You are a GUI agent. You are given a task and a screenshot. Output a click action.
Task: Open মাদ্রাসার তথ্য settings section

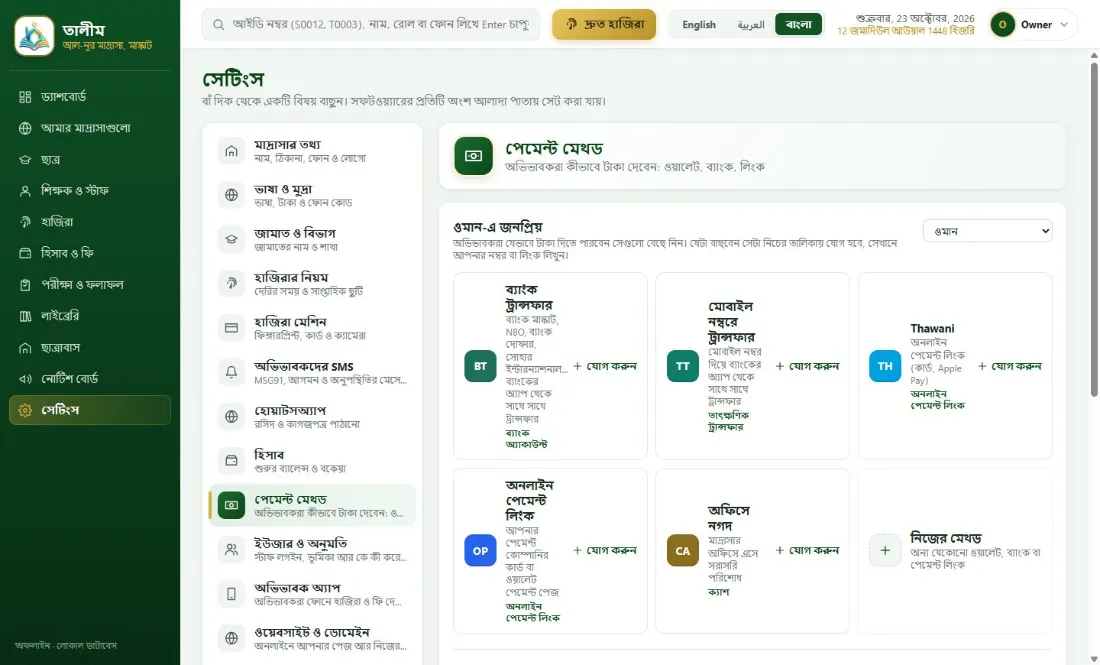click(x=312, y=151)
